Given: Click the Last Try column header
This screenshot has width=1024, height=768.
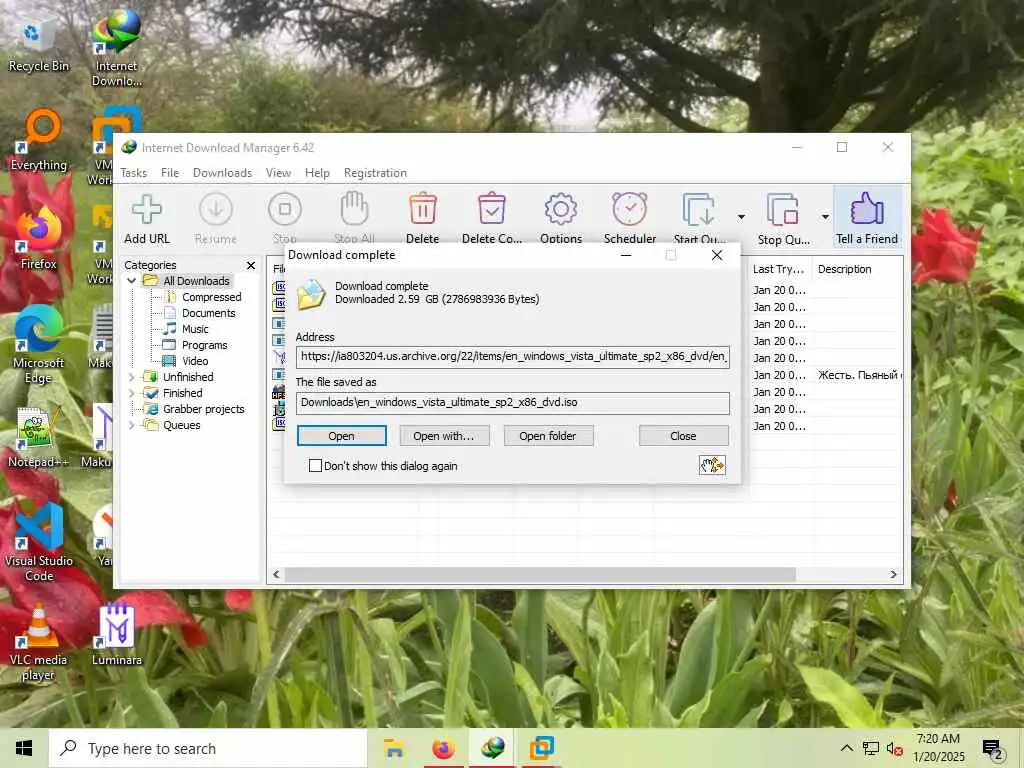Looking at the screenshot, I should (778, 269).
